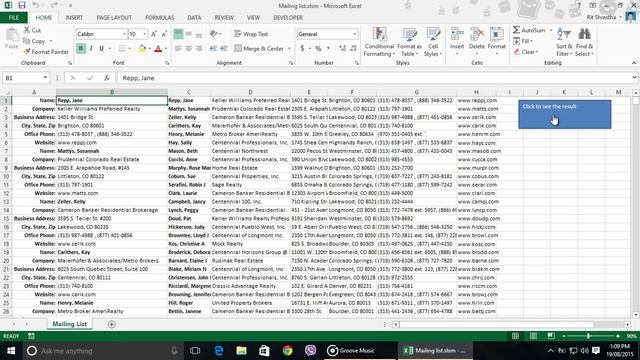Image resolution: width=640 pixels, height=360 pixels.
Task: Click the vertical scrollbar down arrow
Action: click(636, 315)
